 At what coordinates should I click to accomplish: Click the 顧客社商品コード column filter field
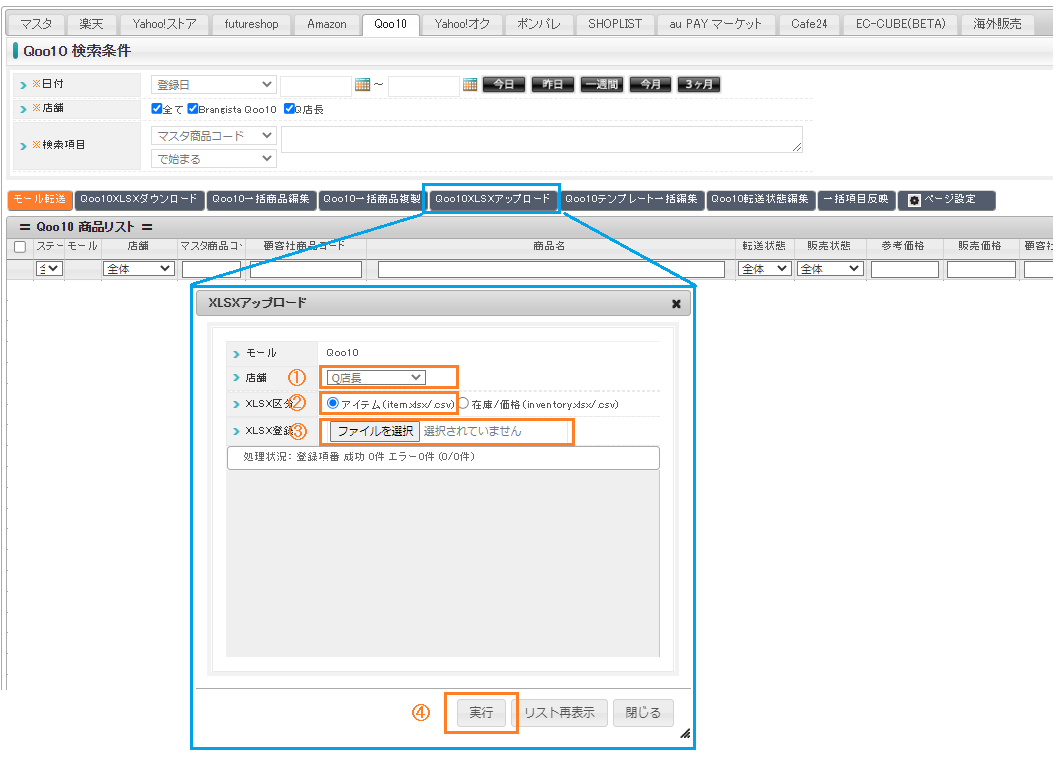pyautogui.click(x=306, y=269)
